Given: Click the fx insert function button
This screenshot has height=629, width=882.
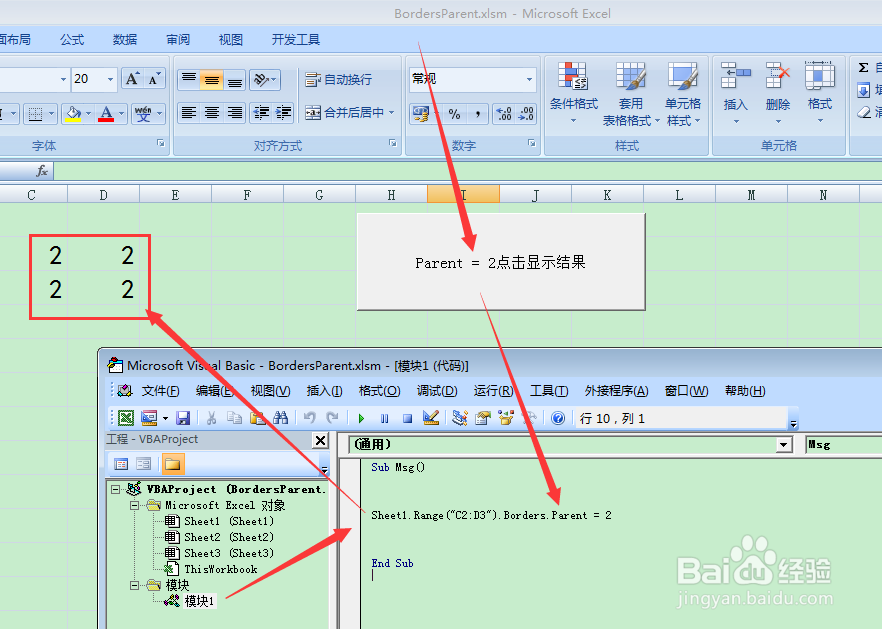Looking at the screenshot, I should (42, 171).
